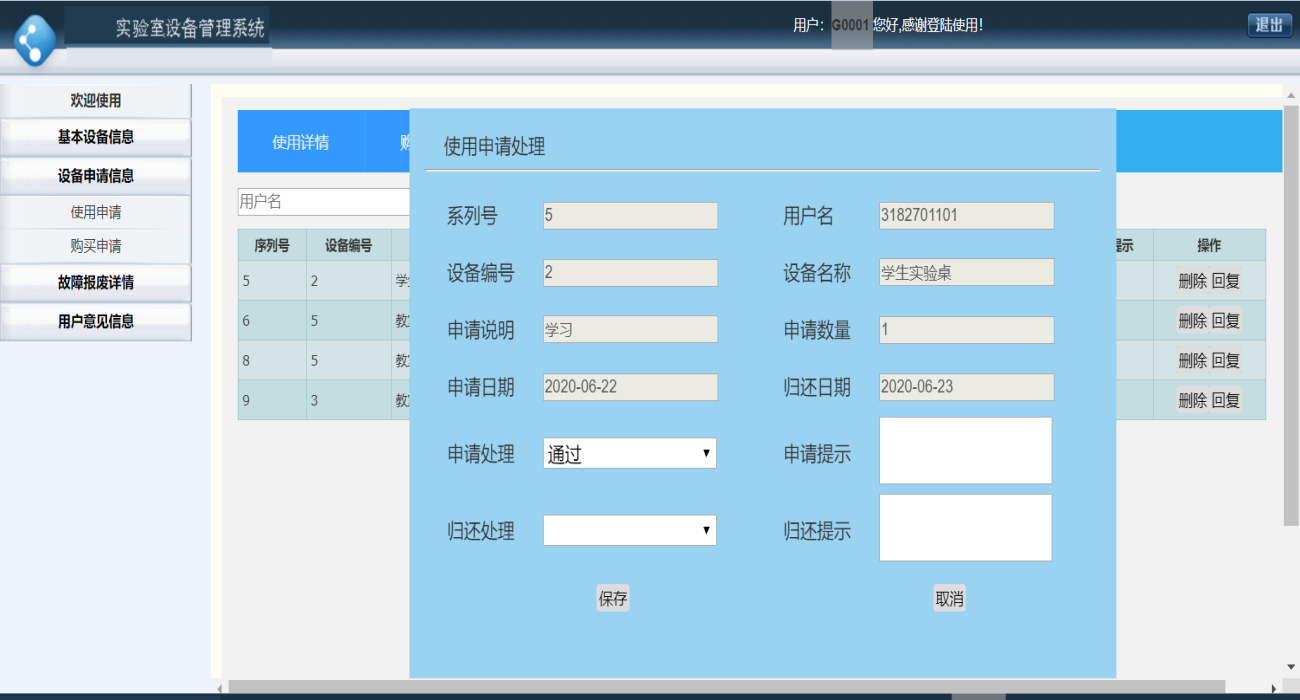The width and height of the screenshot is (1300, 700).
Task: Expand 基本设备信息 sidebar section
Action: pos(95,138)
